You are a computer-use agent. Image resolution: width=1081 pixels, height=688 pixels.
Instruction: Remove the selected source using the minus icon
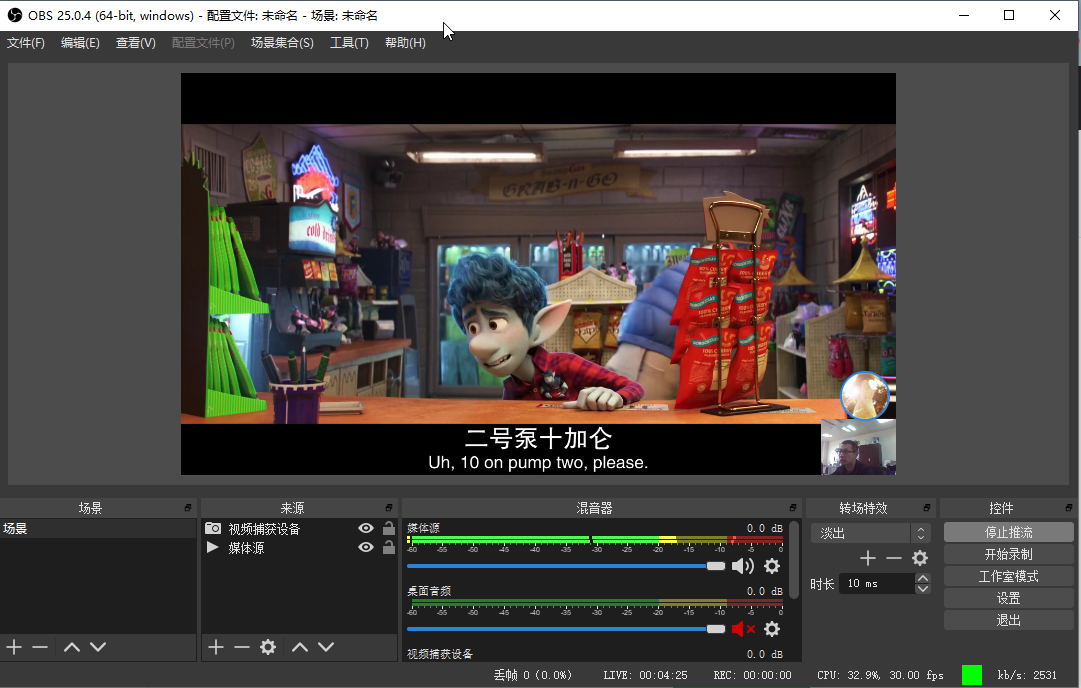click(241, 647)
